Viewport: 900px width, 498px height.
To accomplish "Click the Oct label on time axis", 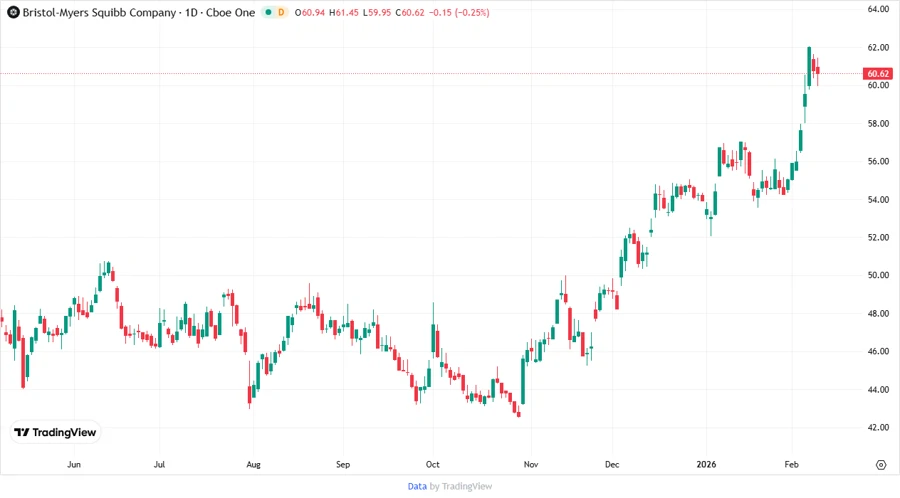I will pyautogui.click(x=433, y=464).
